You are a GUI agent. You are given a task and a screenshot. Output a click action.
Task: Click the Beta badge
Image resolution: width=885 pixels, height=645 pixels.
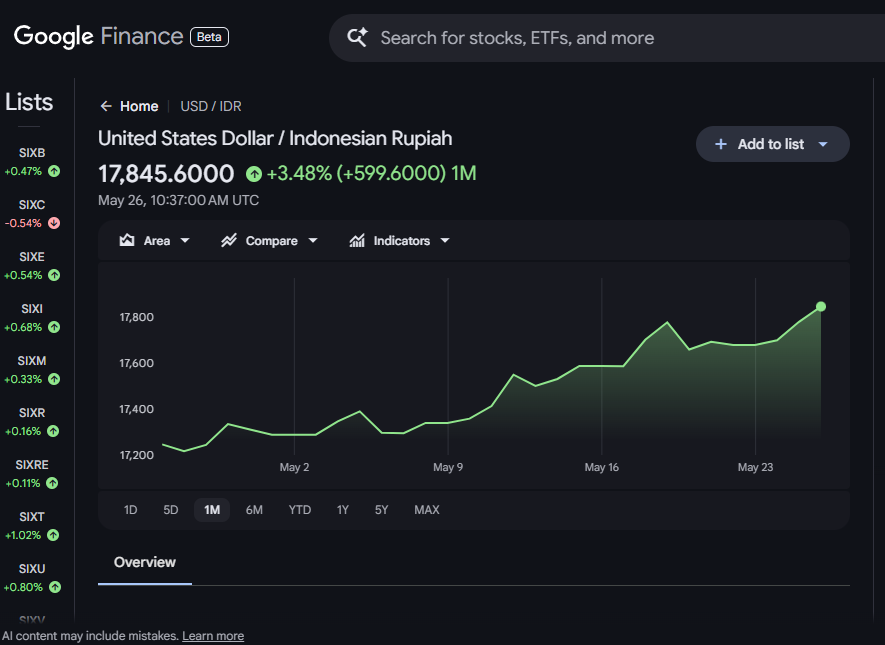[x=209, y=37]
